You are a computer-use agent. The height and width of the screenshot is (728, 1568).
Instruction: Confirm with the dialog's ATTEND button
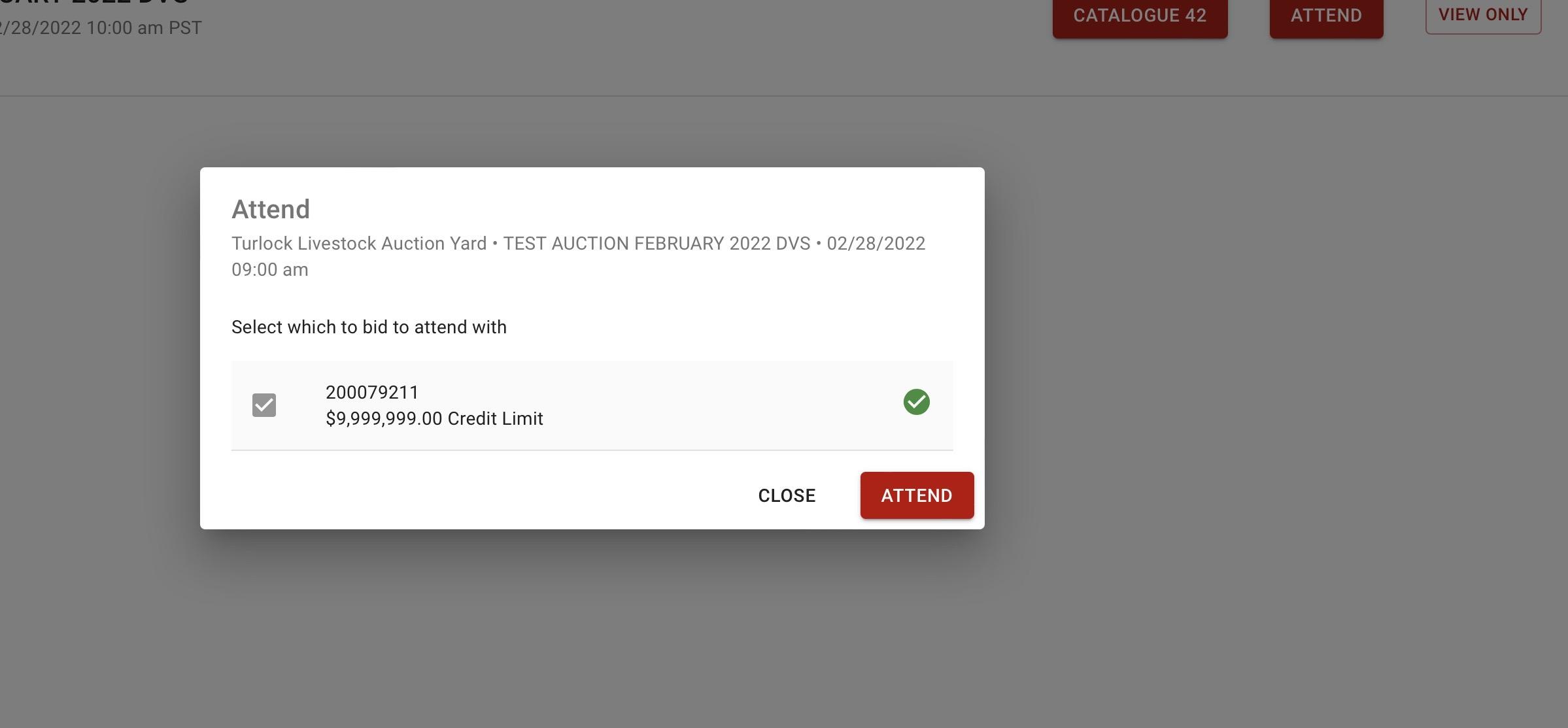coord(916,495)
